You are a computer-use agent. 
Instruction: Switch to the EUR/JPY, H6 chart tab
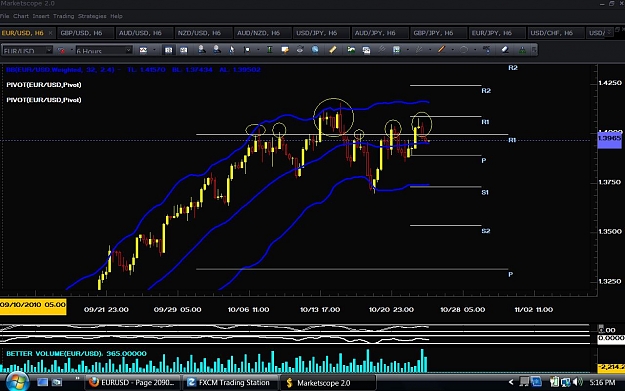click(497, 33)
